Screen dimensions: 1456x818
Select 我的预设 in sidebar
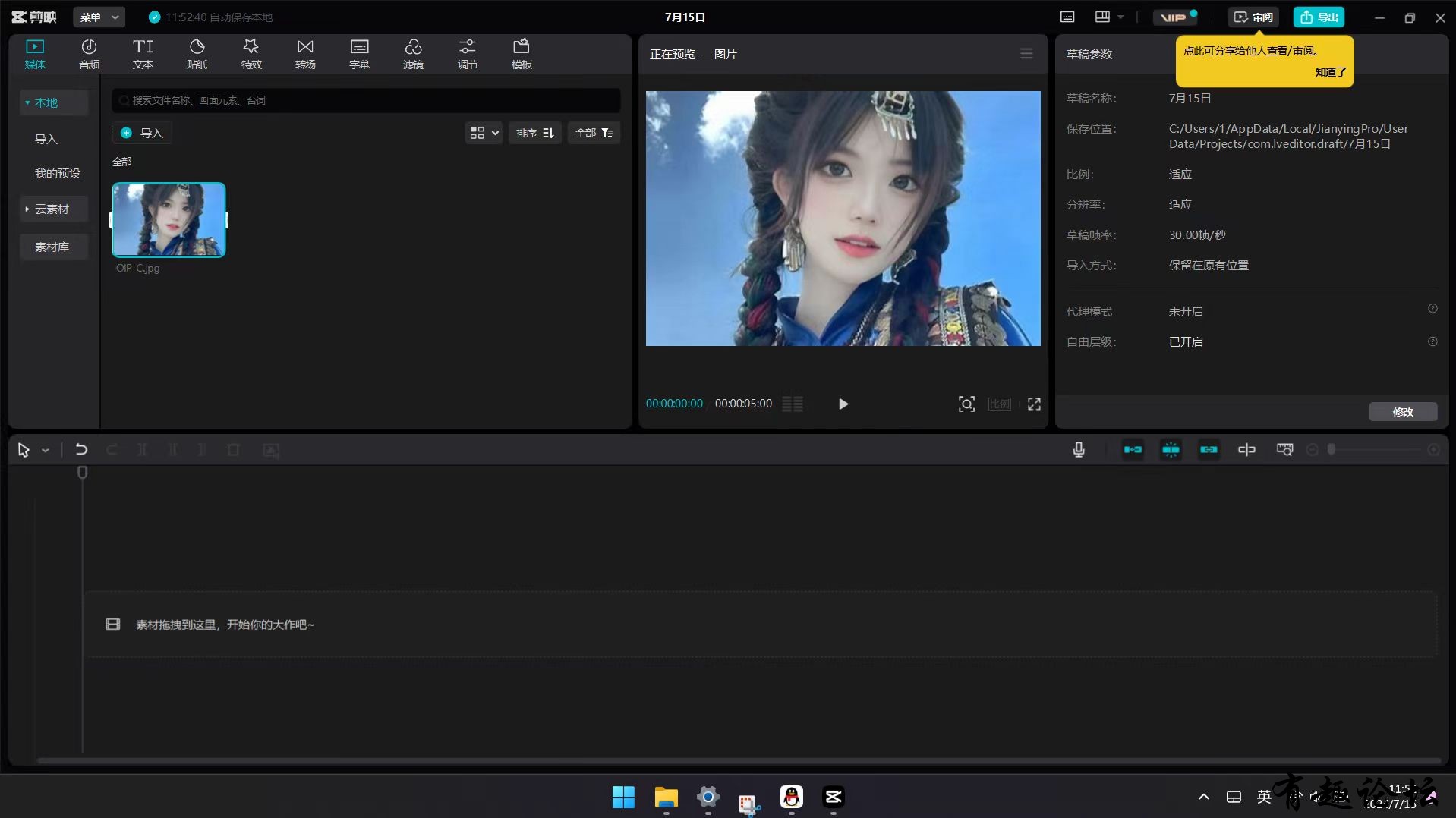tap(58, 173)
